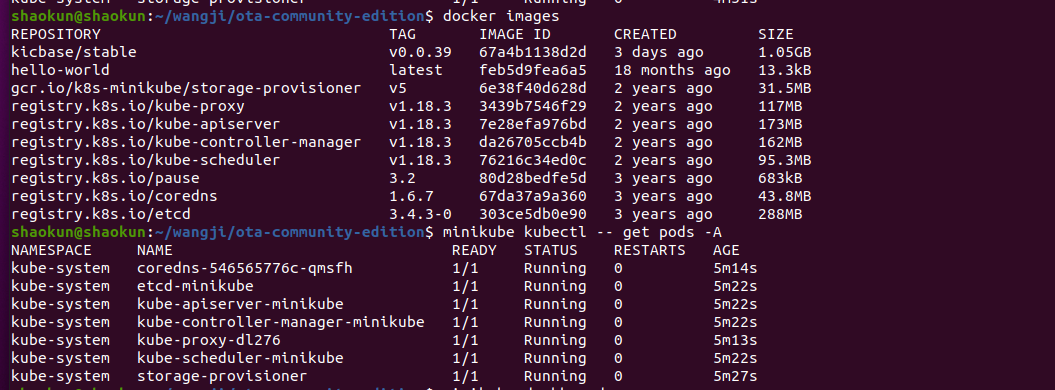Image resolution: width=1055 pixels, height=390 pixels.
Task: Click the storage-provisioner pod age 5m27s
Action: point(735,377)
